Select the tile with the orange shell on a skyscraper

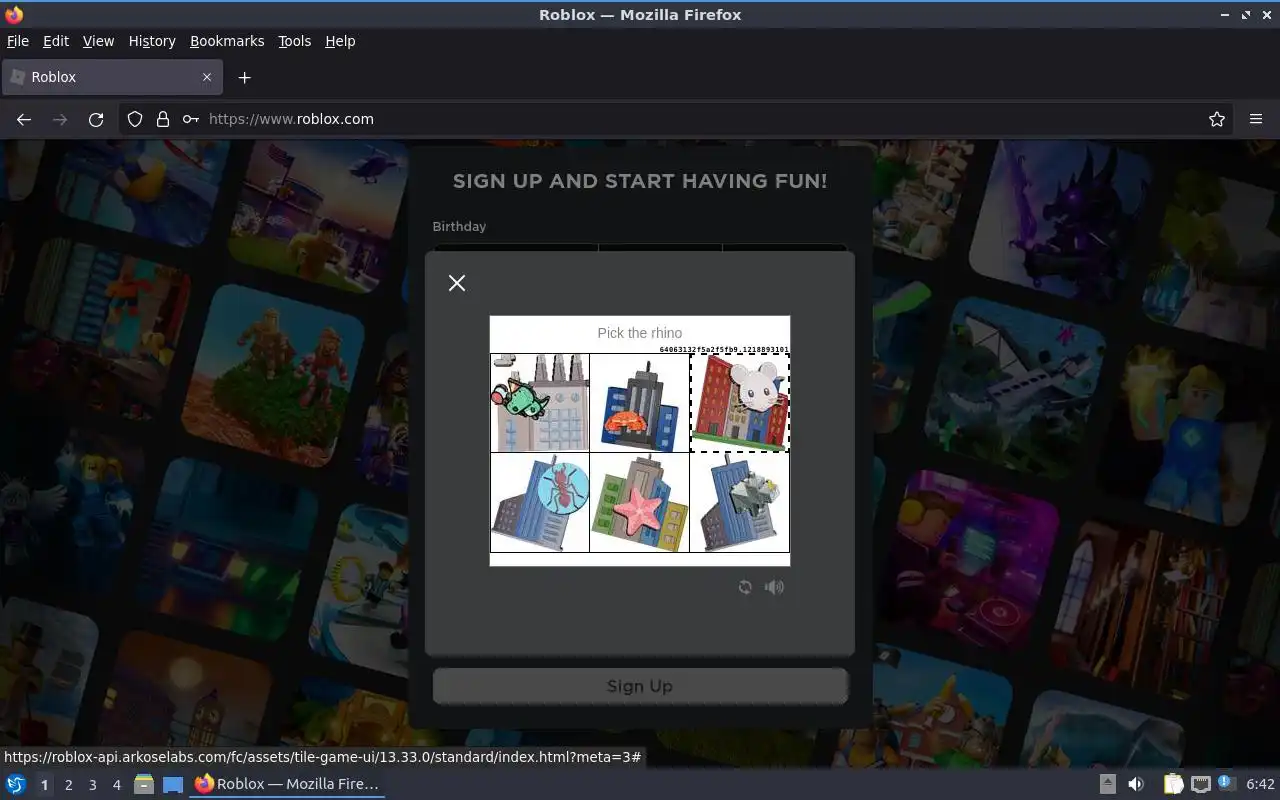(640, 403)
